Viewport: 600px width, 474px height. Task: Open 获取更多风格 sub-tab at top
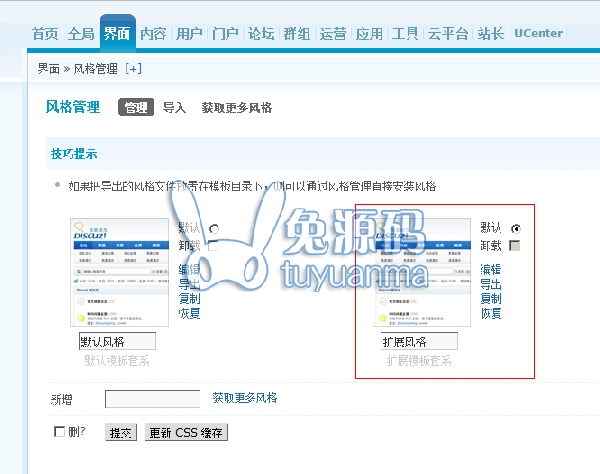tap(237, 108)
